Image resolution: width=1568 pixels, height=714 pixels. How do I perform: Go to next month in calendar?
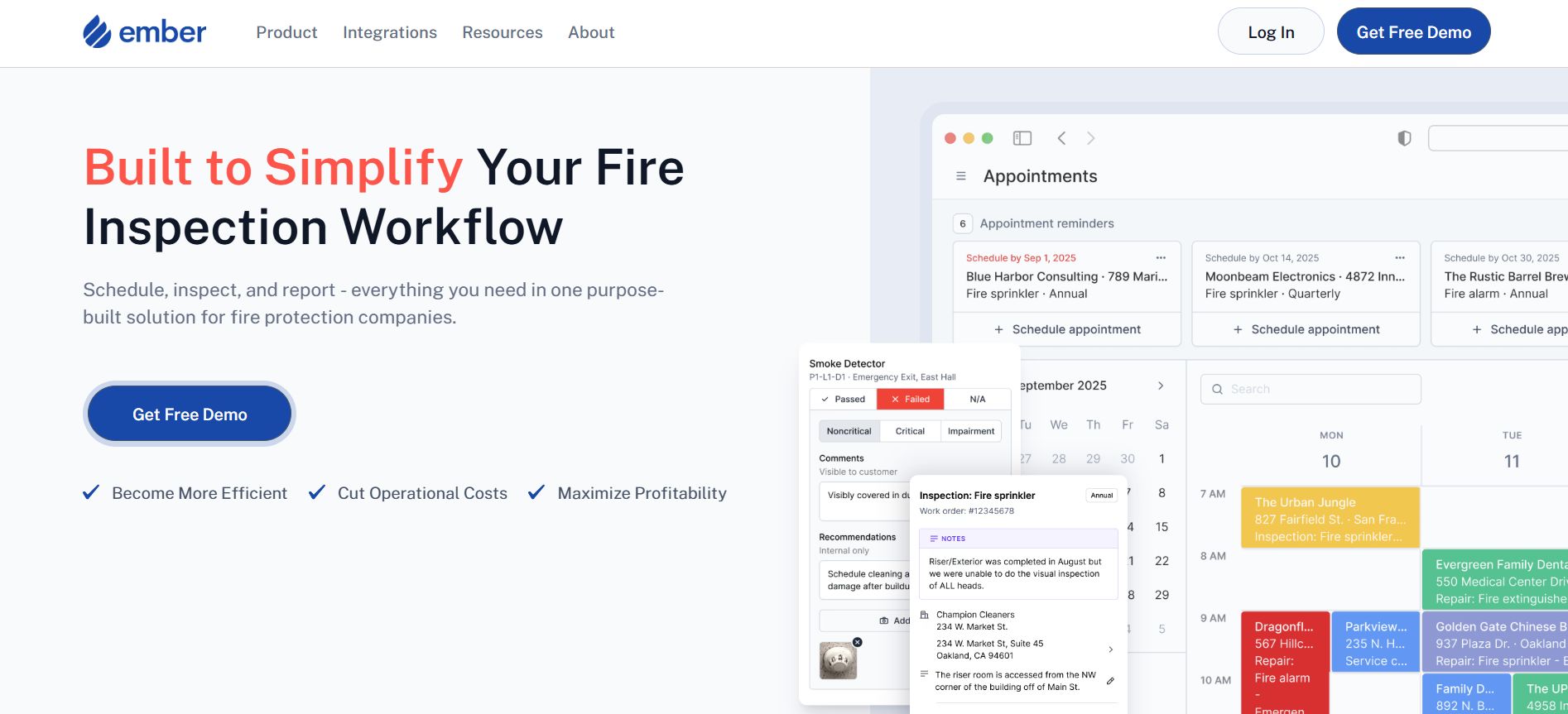coord(1161,386)
